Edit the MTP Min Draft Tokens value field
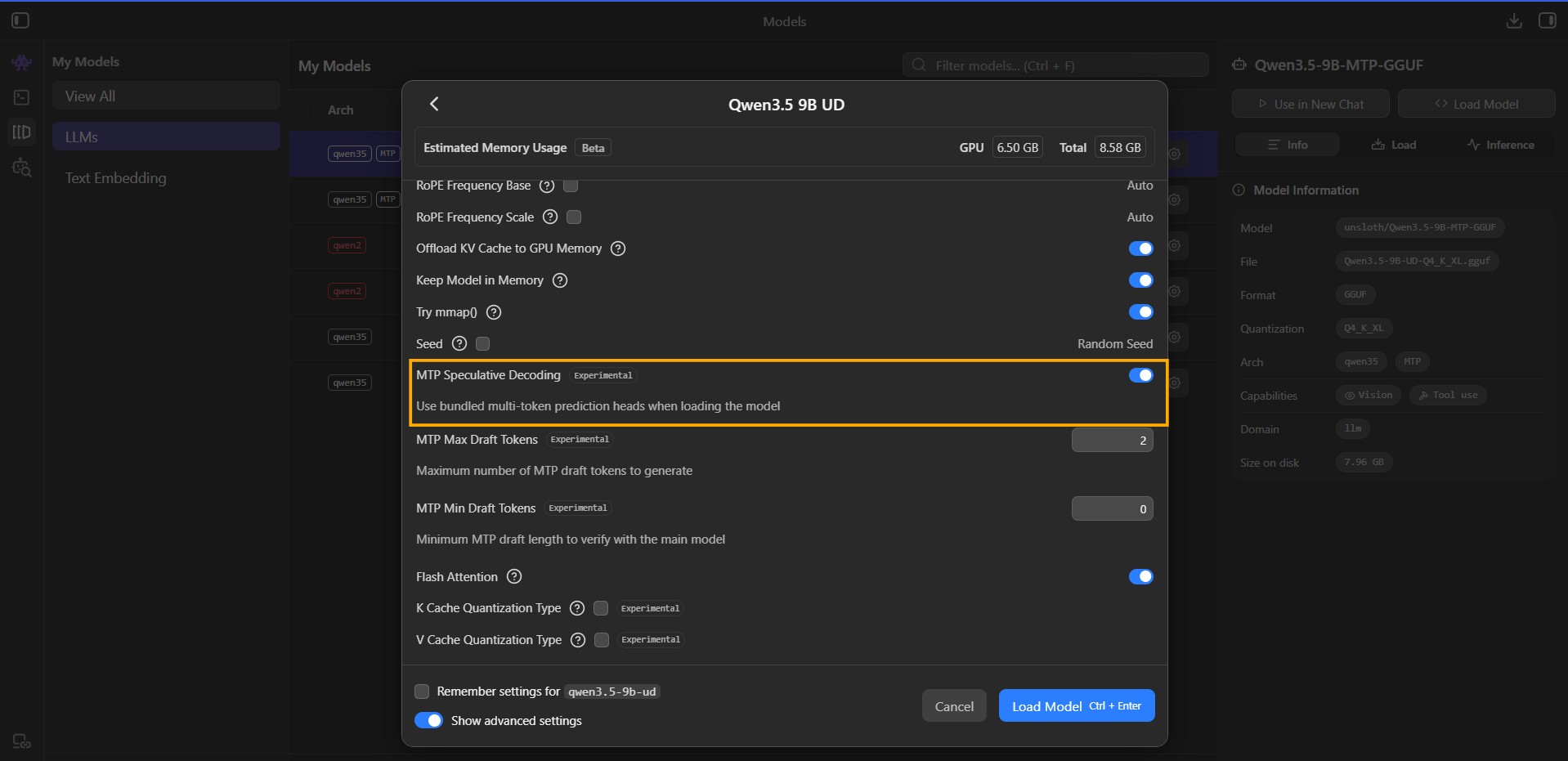 coord(1112,508)
